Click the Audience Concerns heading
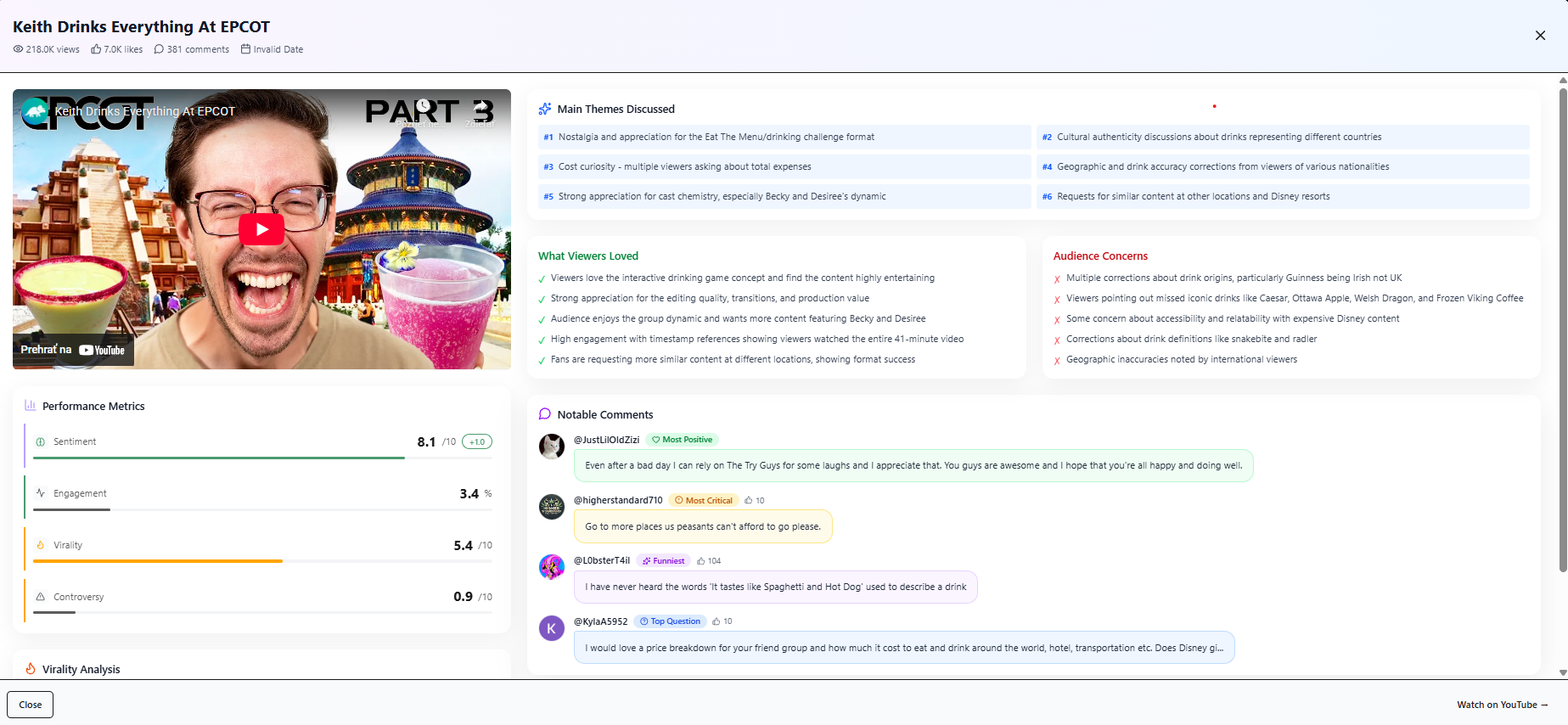Image resolution: width=1568 pixels, height=725 pixels. [1100, 256]
